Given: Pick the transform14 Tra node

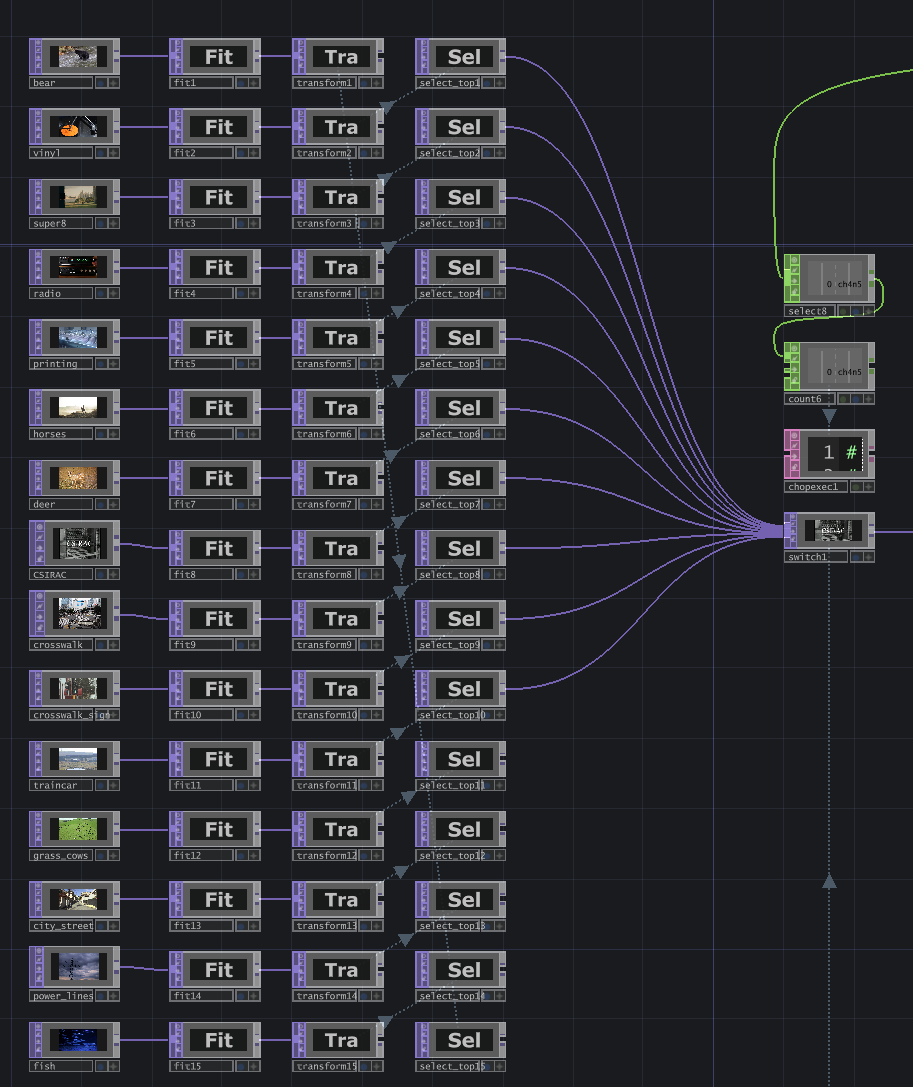Looking at the screenshot, I should pos(341,970).
